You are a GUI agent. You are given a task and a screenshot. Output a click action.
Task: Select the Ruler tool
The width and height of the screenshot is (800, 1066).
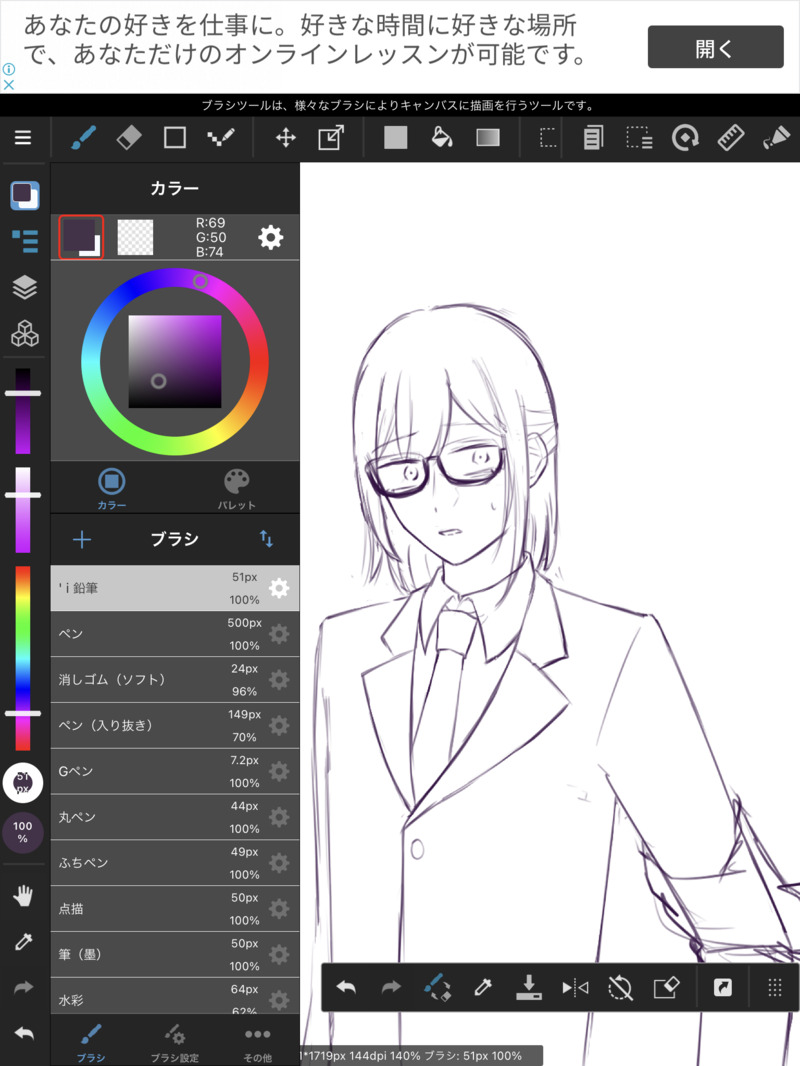click(731, 138)
